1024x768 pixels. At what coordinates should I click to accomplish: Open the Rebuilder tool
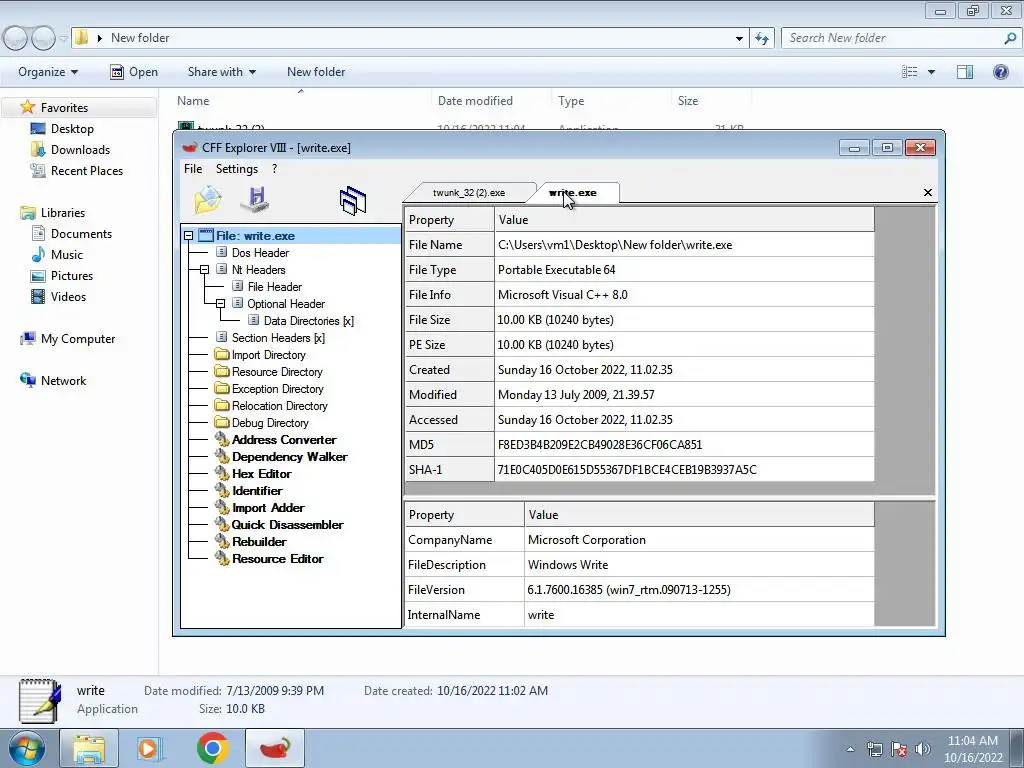259,541
